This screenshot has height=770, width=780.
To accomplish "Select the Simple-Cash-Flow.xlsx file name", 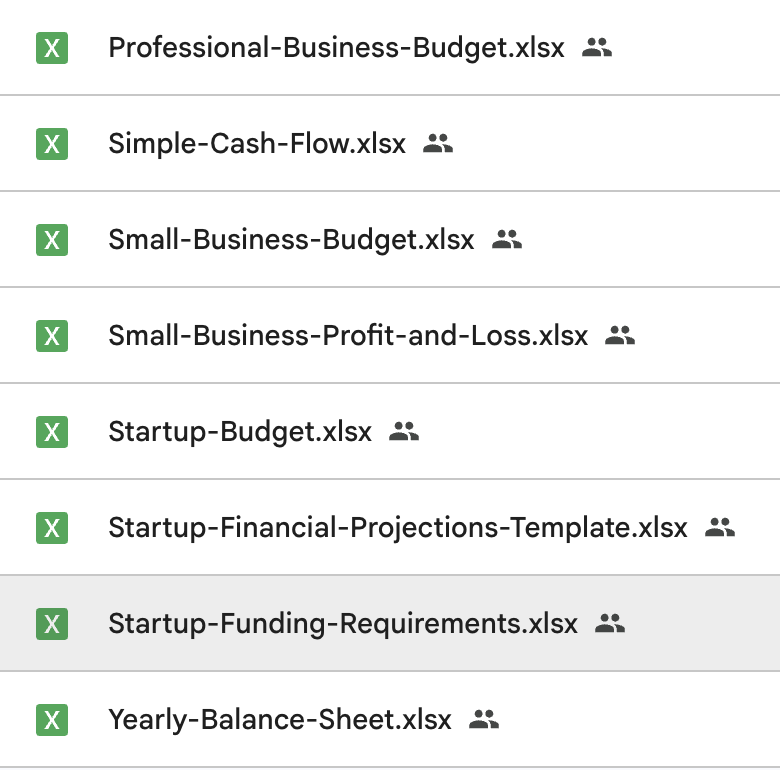I will click(x=257, y=144).
